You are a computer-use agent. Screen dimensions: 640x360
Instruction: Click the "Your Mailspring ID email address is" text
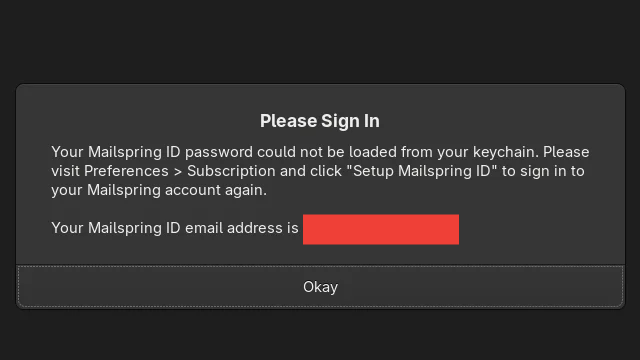click(175, 228)
